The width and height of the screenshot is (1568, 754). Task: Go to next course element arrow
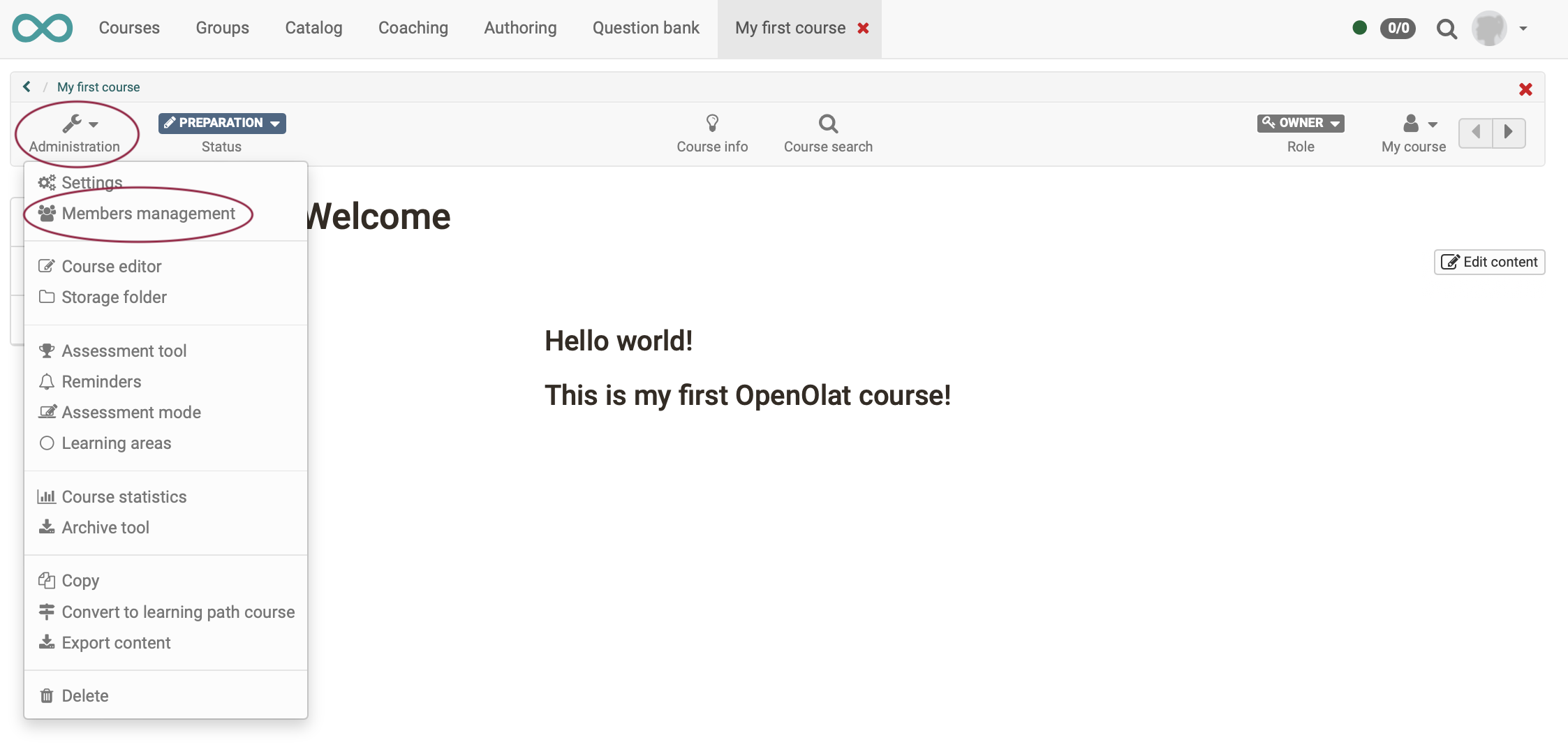pos(1508,132)
